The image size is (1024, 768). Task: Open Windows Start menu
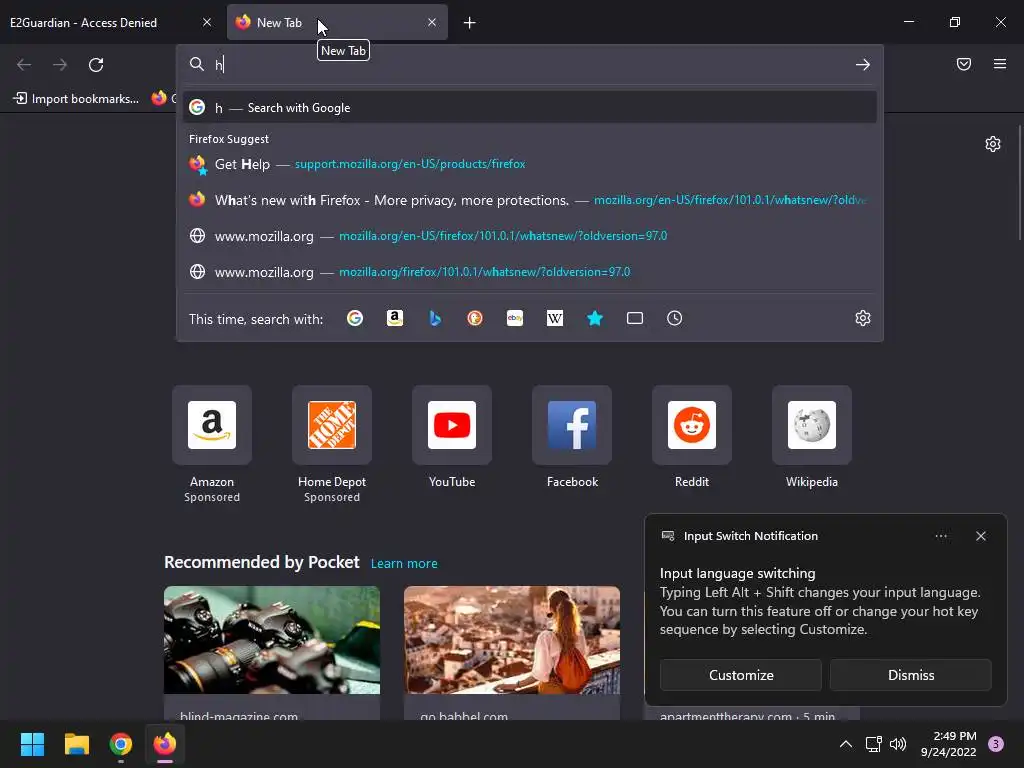[32, 744]
